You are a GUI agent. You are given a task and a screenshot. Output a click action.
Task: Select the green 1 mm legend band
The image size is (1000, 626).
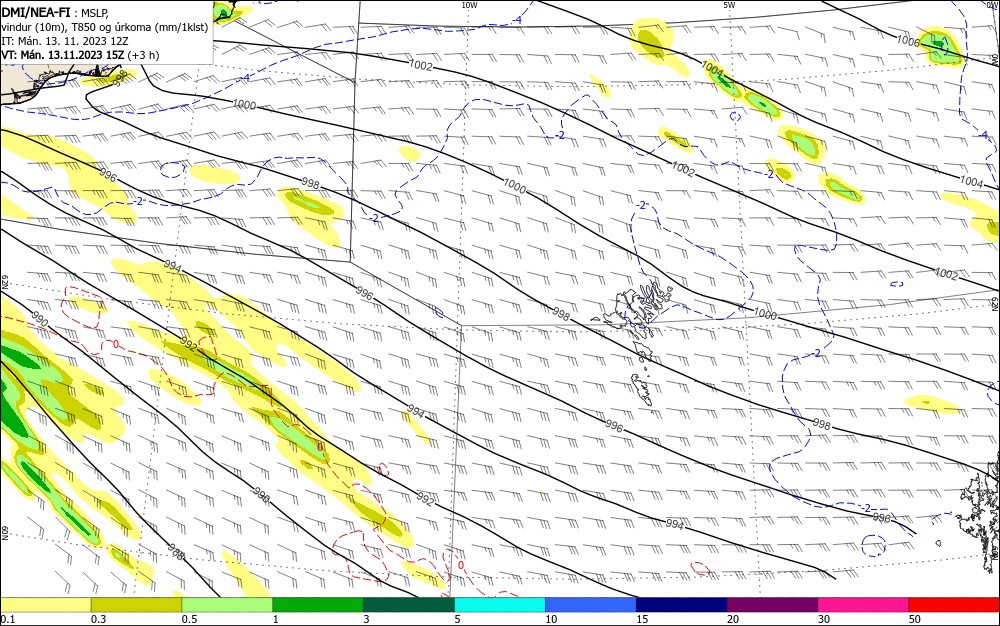coord(318,605)
